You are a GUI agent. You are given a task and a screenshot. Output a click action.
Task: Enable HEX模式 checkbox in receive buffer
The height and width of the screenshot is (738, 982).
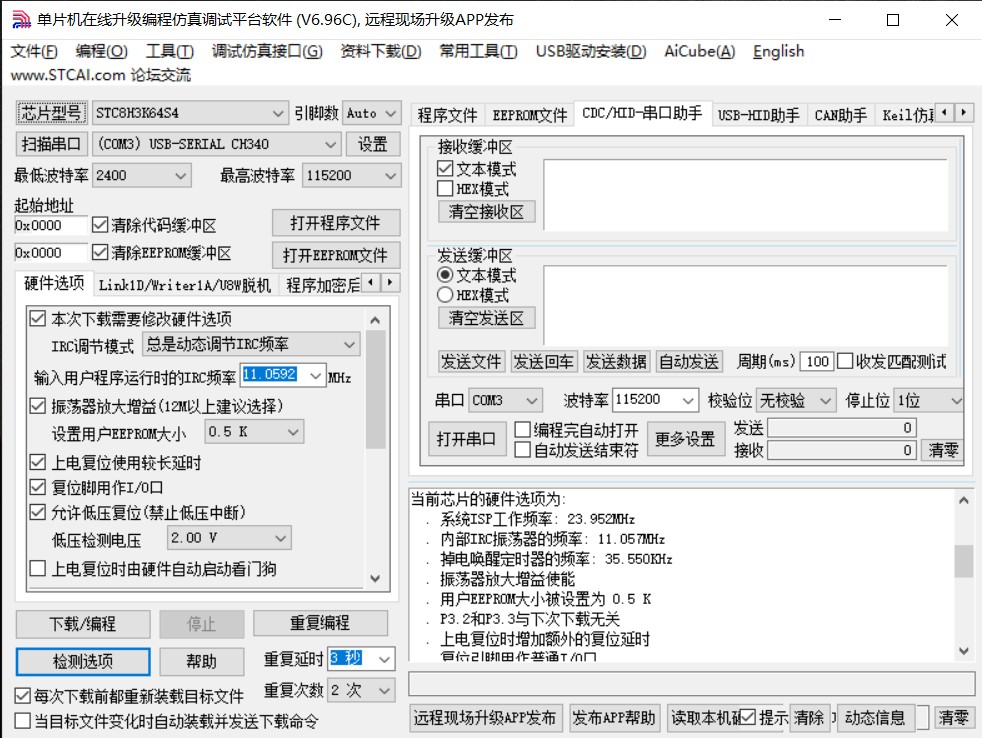(446, 189)
